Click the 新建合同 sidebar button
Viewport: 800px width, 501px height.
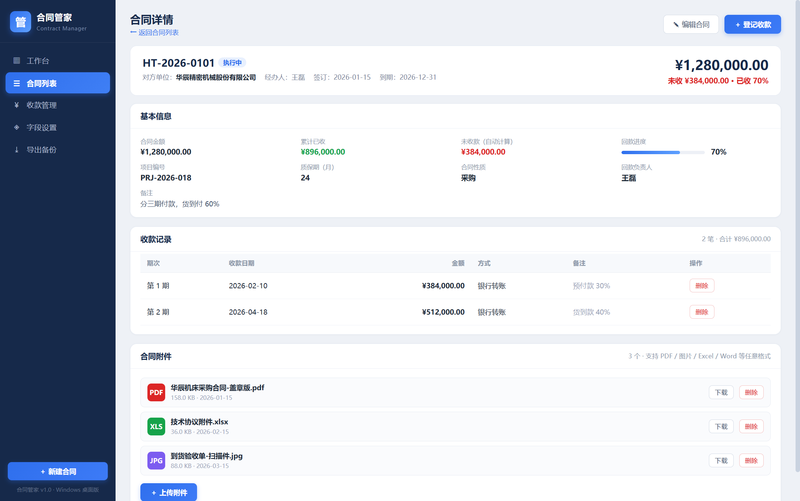[x=58, y=471]
